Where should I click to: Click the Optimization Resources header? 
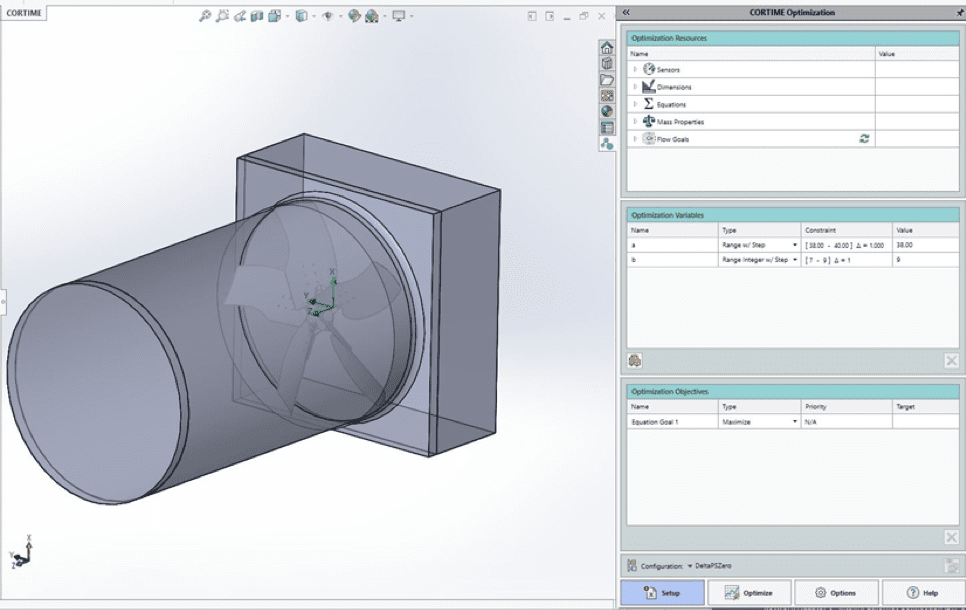click(x=793, y=38)
